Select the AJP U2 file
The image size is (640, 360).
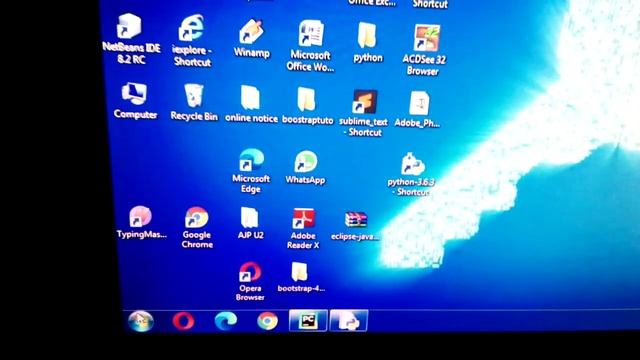(x=249, y=218)
